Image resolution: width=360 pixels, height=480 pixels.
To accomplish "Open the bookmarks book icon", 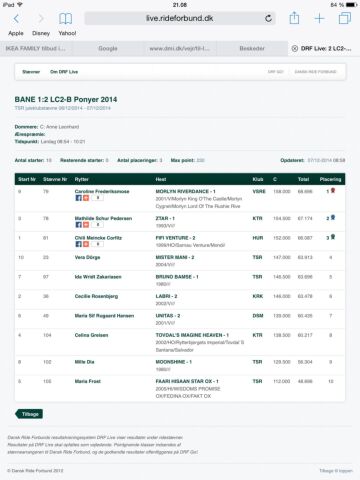I will [65, 19].
